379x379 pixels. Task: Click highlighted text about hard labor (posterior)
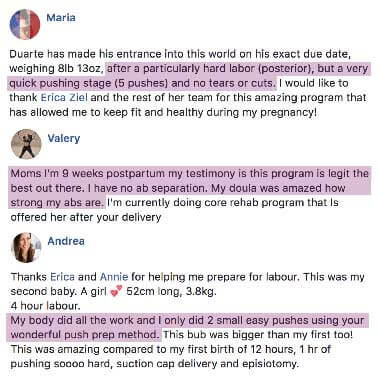tap(189, 76)
